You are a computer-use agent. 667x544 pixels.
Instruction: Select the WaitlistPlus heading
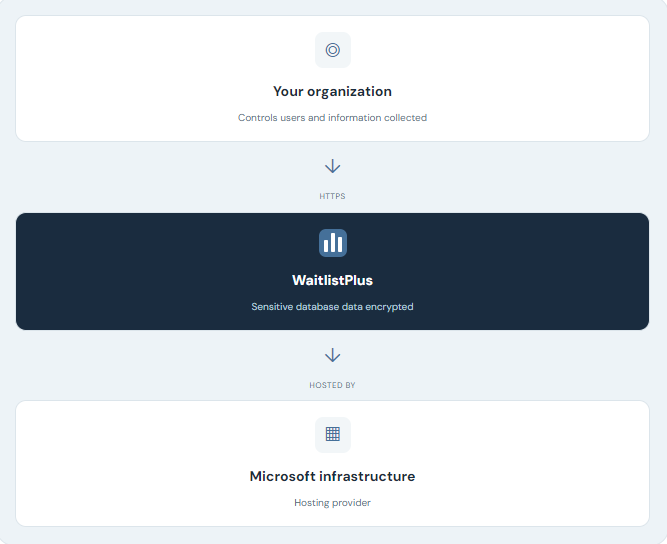pos(332,280)
